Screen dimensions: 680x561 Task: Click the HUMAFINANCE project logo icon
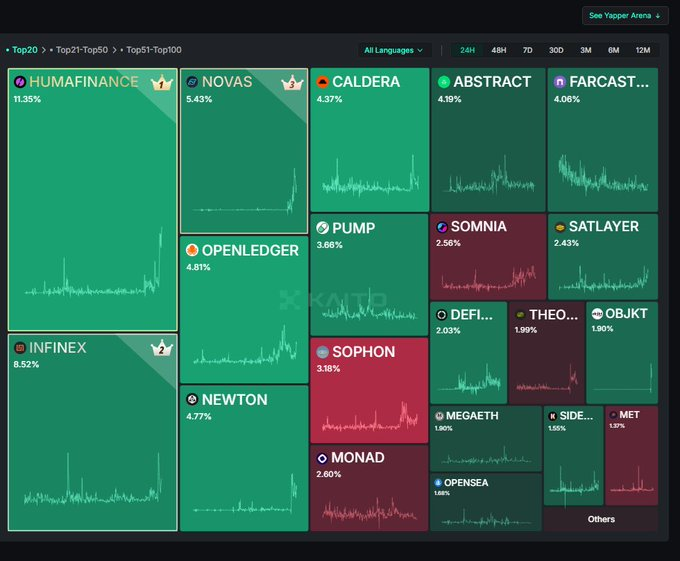20,82
